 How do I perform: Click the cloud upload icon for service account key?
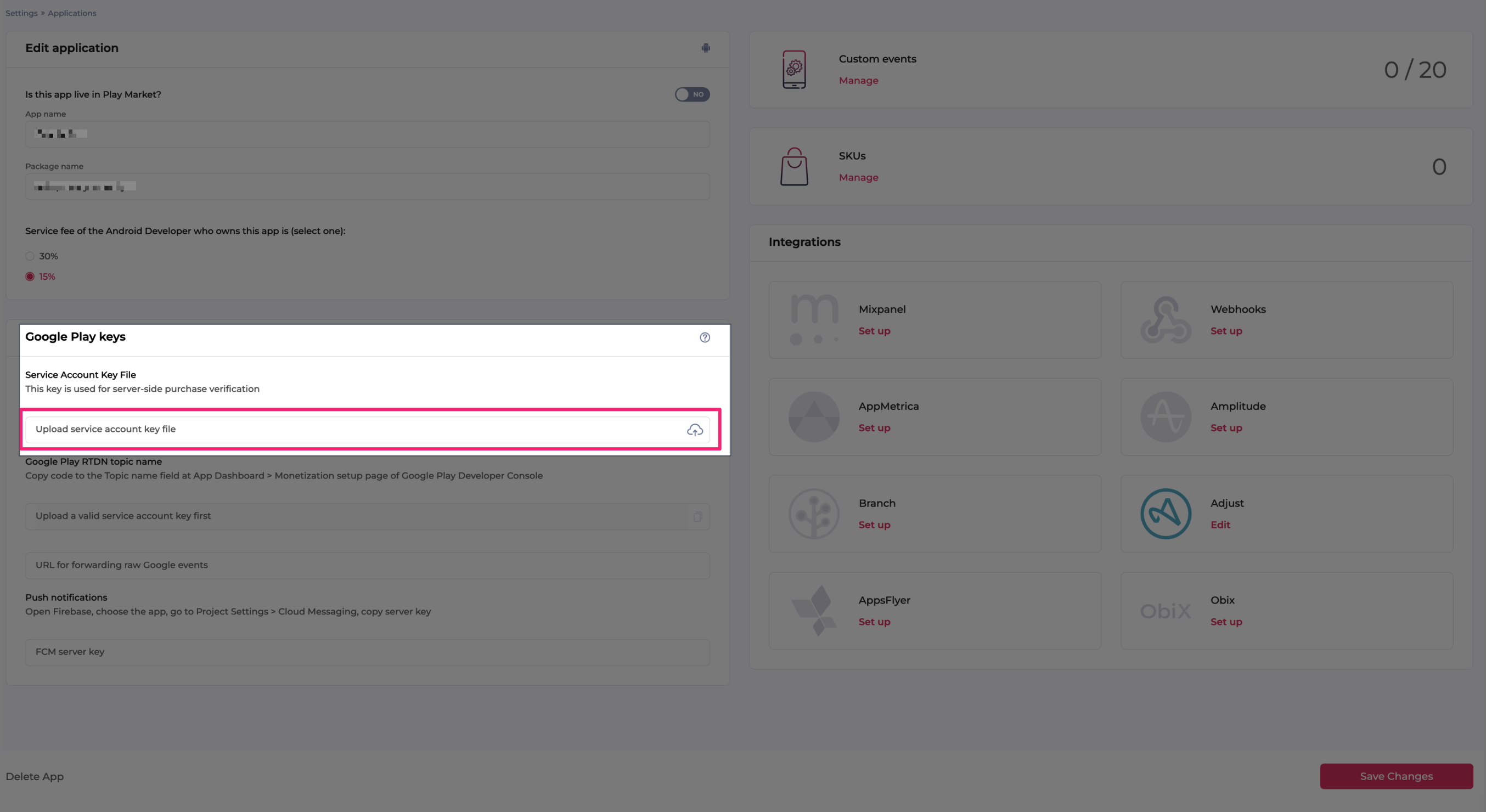pyautogui.click(x=695, y=430)
